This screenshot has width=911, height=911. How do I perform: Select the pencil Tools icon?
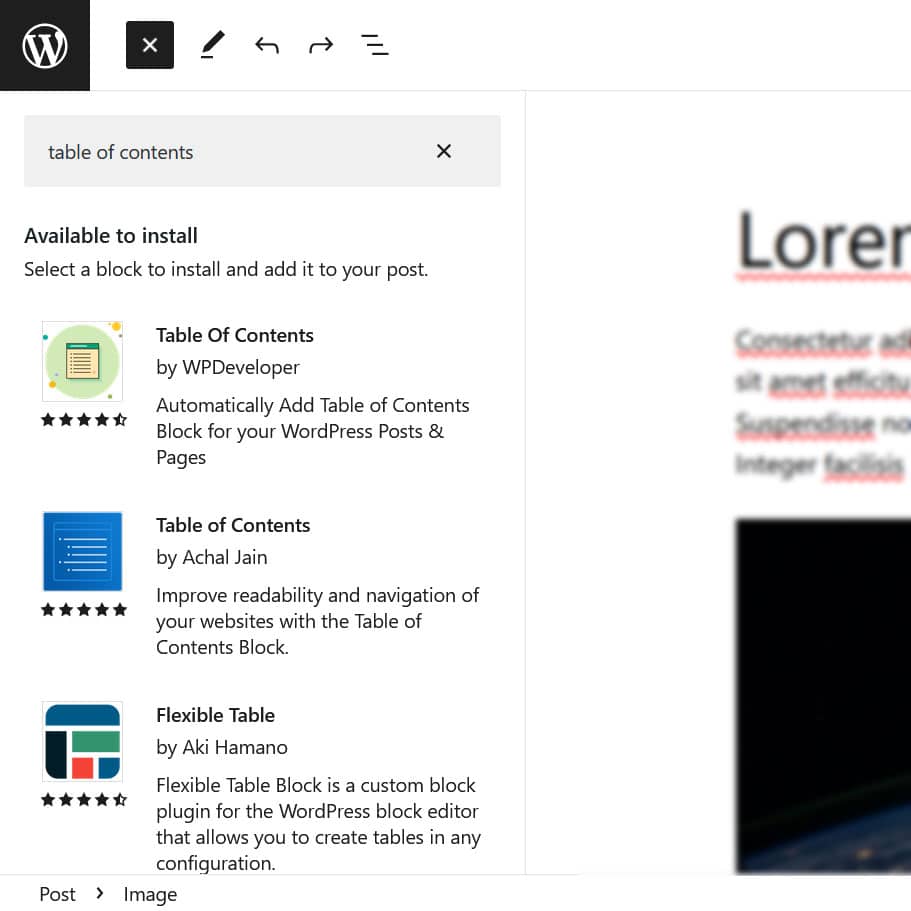[x=212, y=45]
